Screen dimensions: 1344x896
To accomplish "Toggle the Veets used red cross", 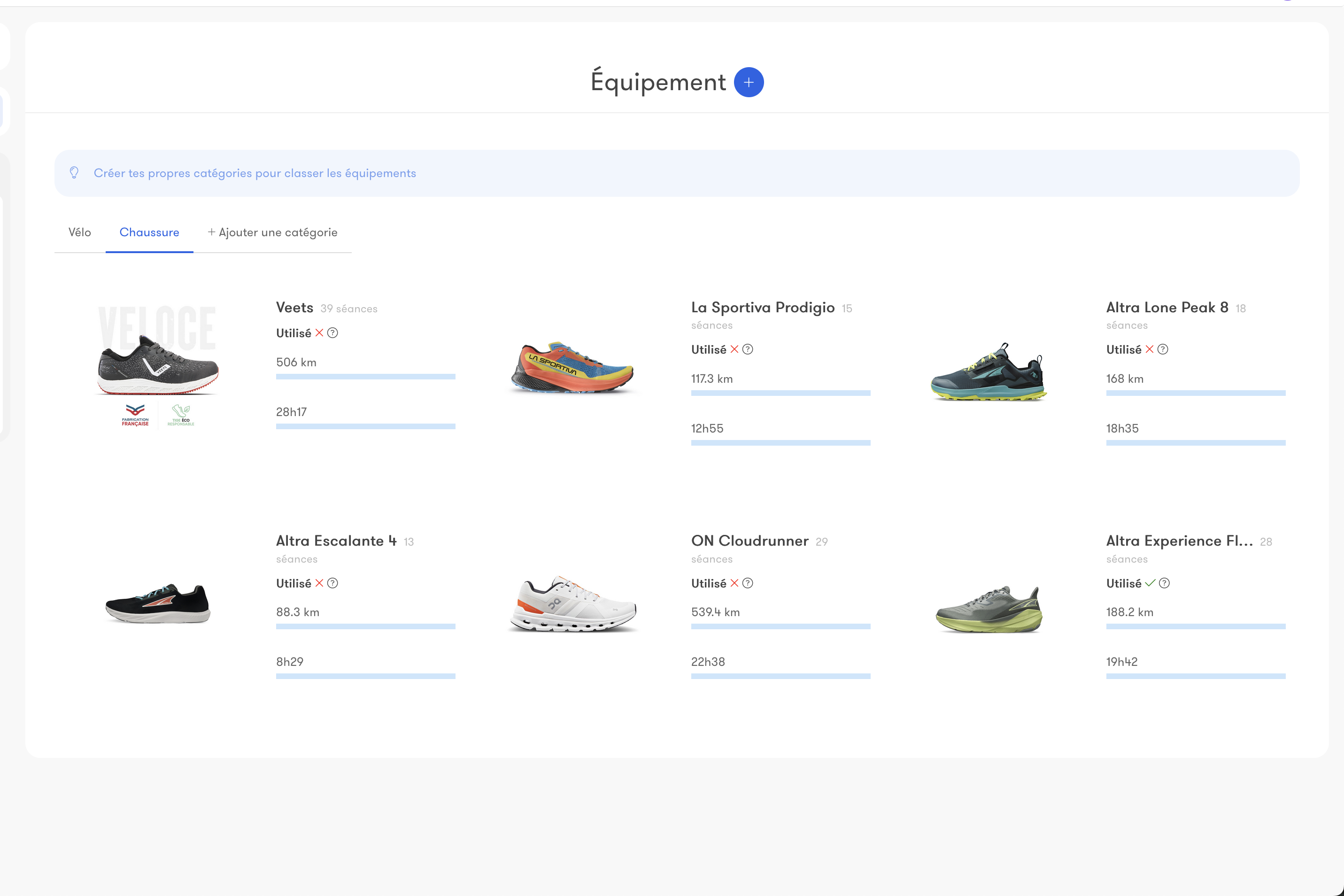I will (x=319, y=332).
